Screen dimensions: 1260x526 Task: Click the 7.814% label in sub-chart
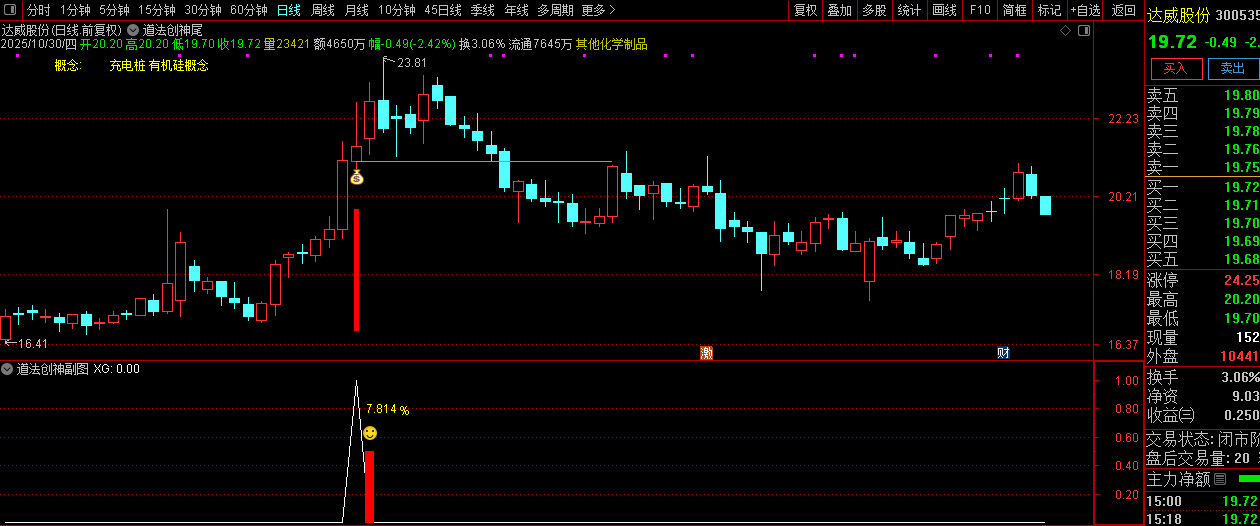pyautogui.click(x=388, y=409)
